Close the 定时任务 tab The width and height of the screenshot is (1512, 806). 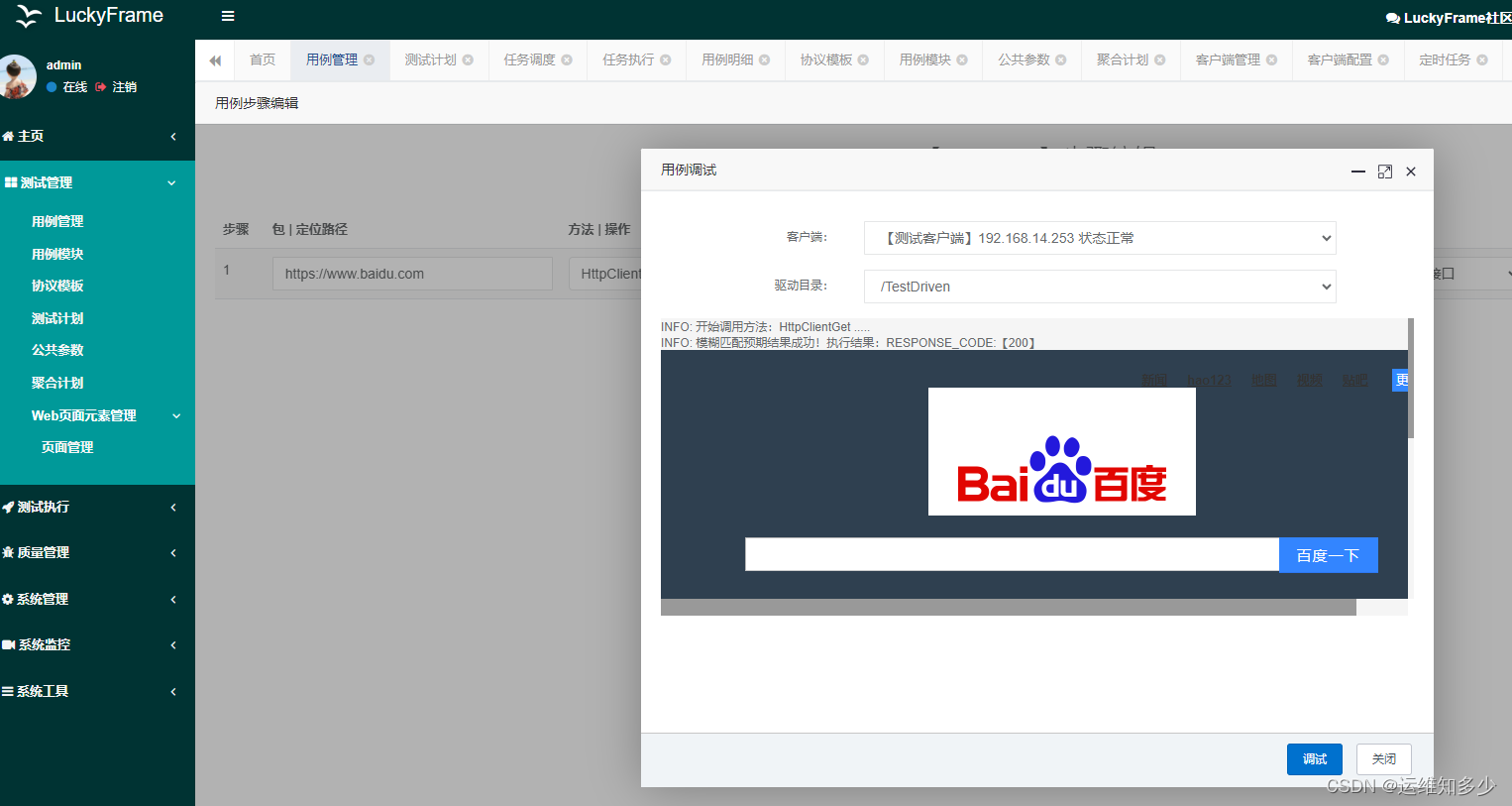click(1482, 59)
